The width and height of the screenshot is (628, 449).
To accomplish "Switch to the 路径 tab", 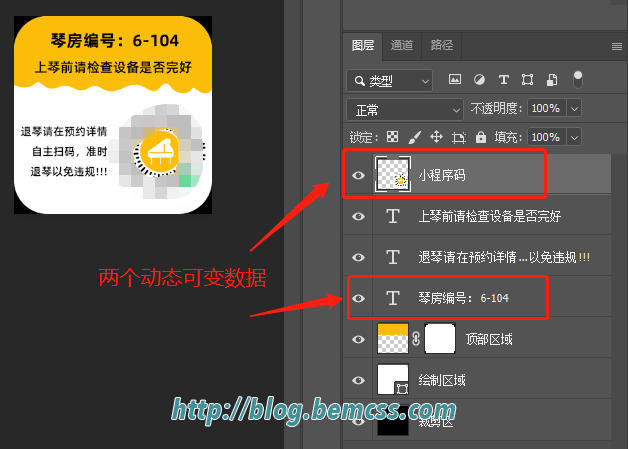I will [441, 45].
